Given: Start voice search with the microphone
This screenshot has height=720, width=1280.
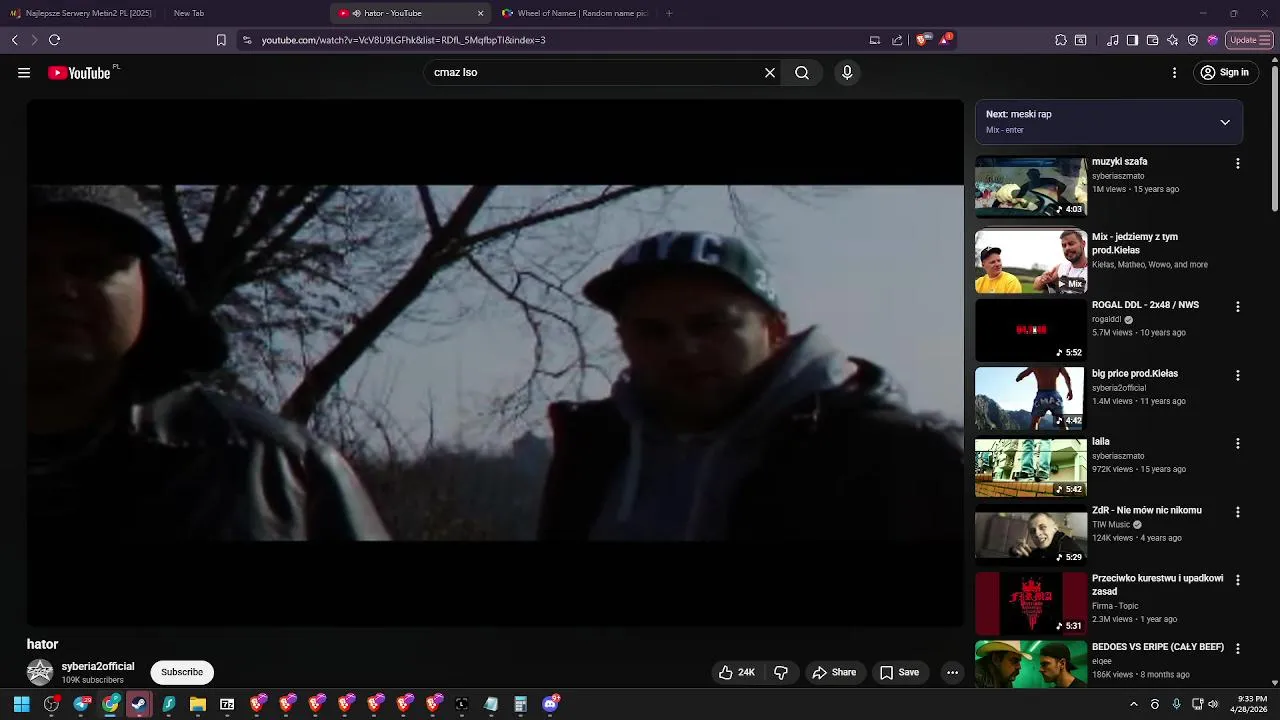Looking at the screenshot, I should click(x=847, y=72).
